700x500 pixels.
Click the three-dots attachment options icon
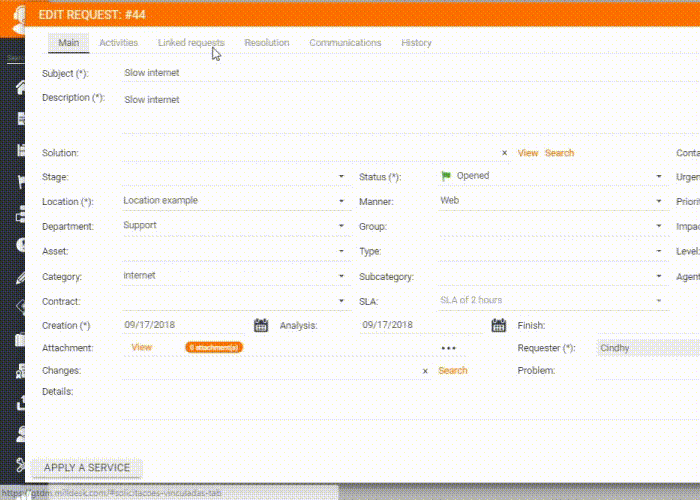[x=449, y=348]
